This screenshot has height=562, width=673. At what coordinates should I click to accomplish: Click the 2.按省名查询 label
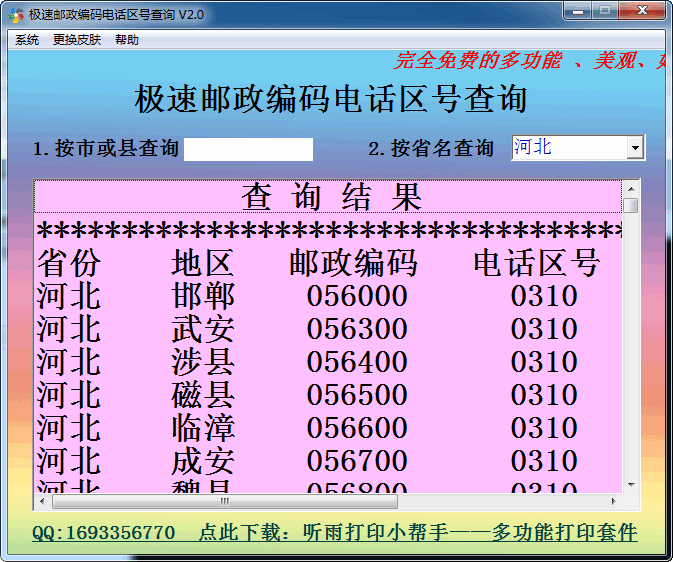tap(431, 149)
